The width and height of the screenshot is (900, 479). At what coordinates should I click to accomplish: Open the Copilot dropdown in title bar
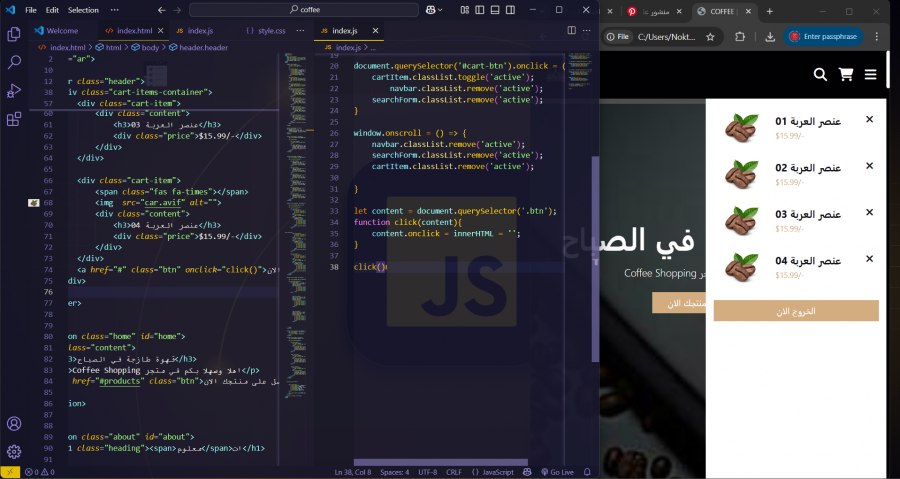pyautogui.click(x=441, y=10)
